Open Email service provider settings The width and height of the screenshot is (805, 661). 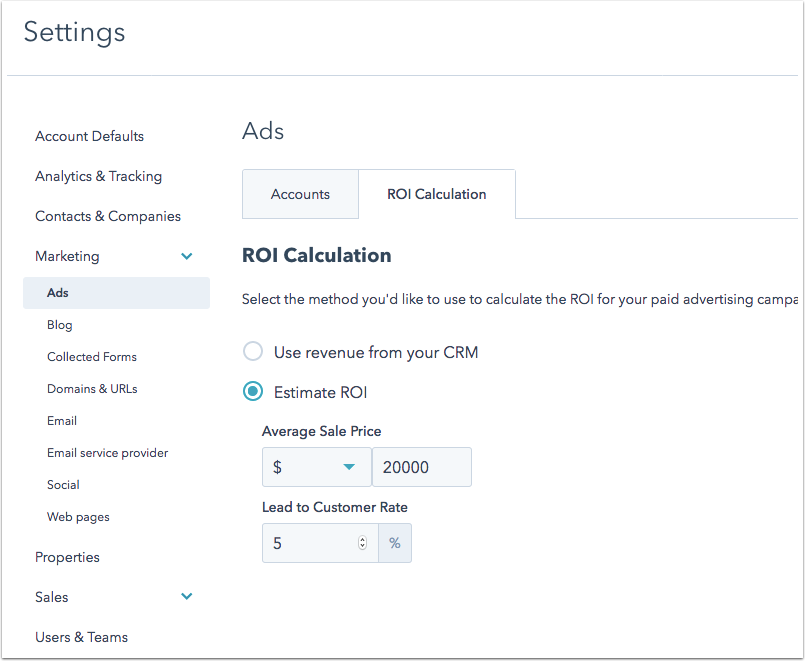(x=107, y=453)
